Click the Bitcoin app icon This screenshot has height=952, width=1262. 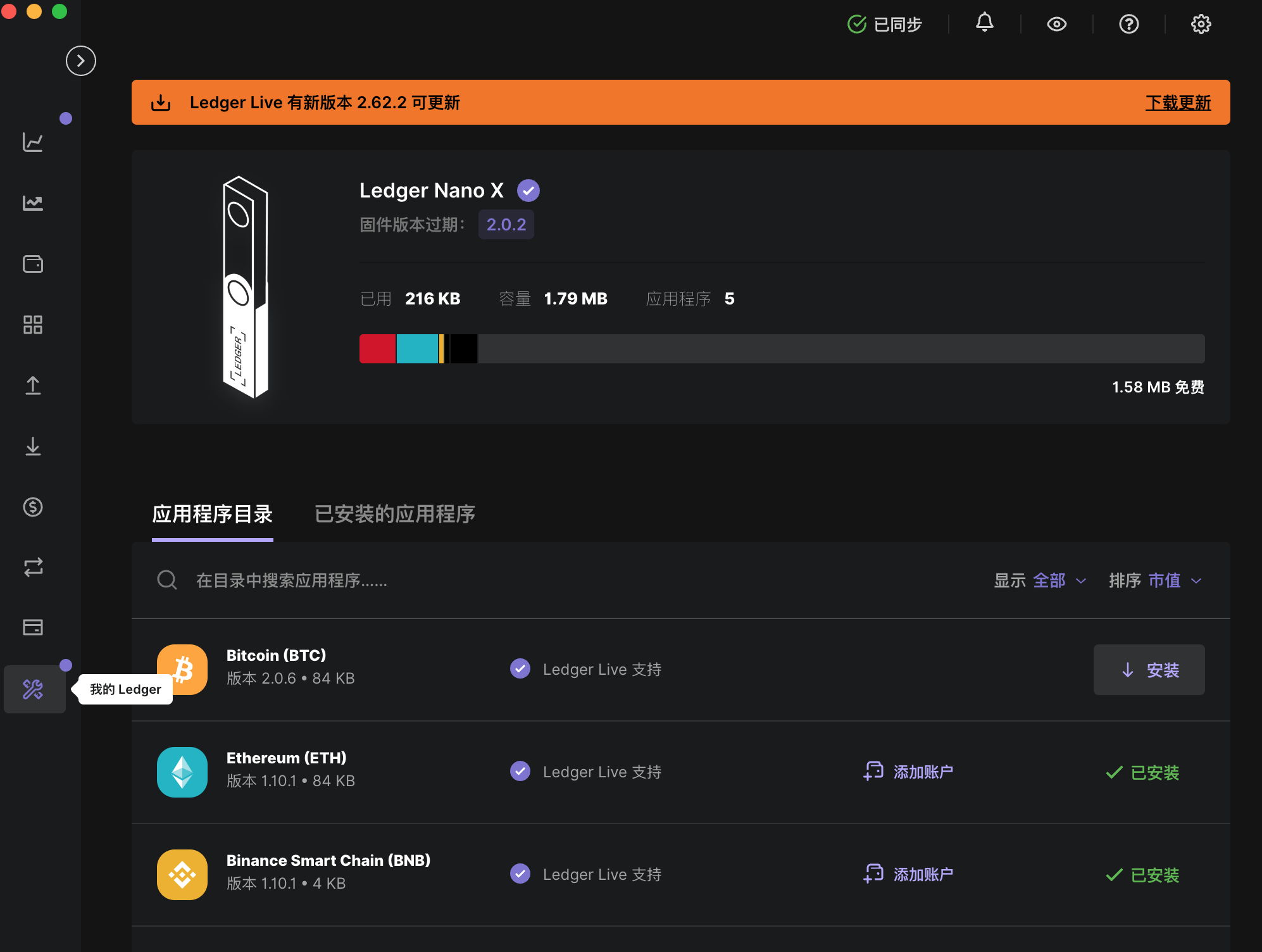tap(182, 669)
